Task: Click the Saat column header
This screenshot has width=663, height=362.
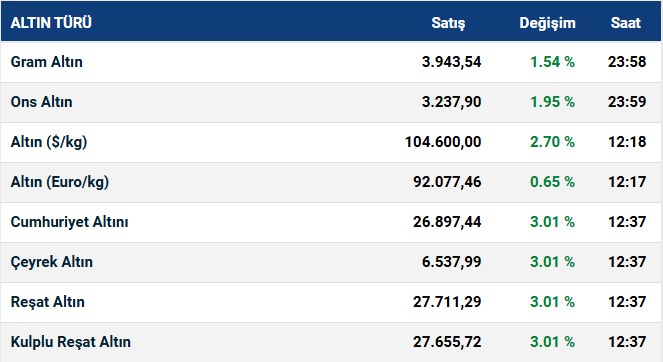Action: 626,23
